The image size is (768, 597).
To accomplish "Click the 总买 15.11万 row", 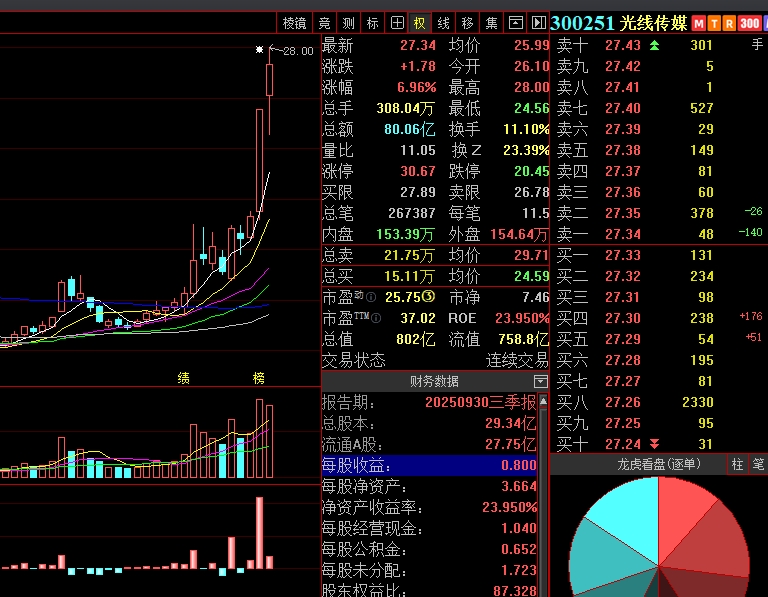I will click(x=435, y=276).
